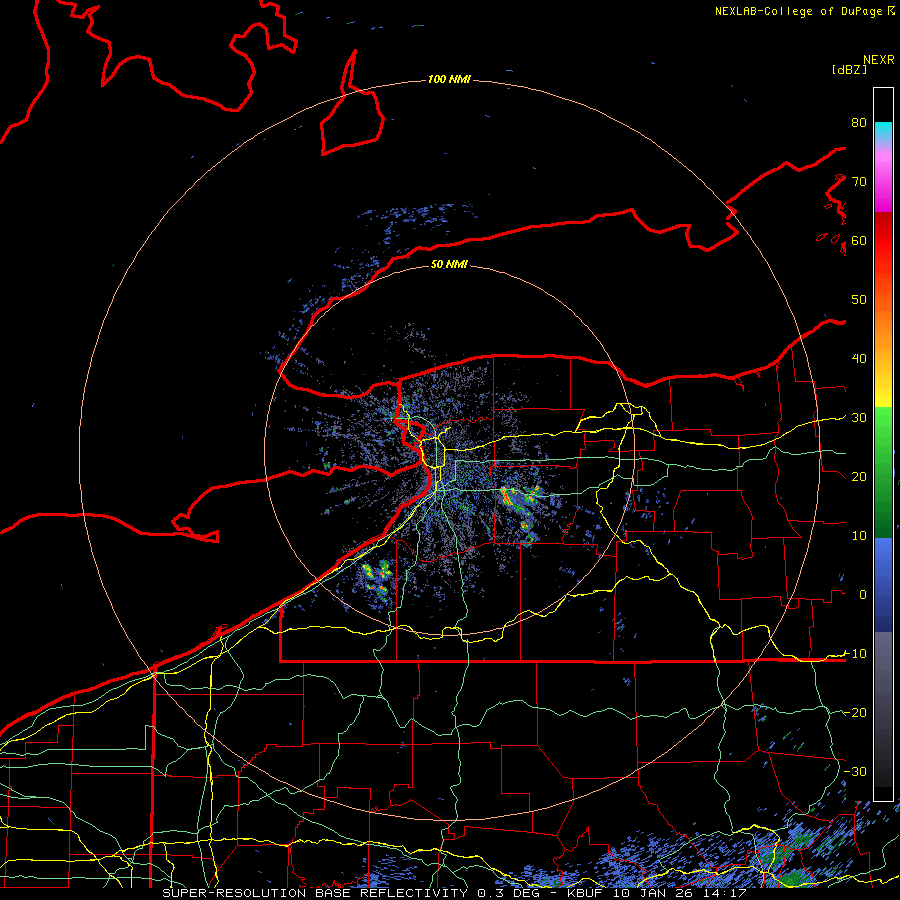Click the 50 NMI range ring label
The height and width of the screenshot is (900, 900).
pyautogui.click(x=449, y=265)
